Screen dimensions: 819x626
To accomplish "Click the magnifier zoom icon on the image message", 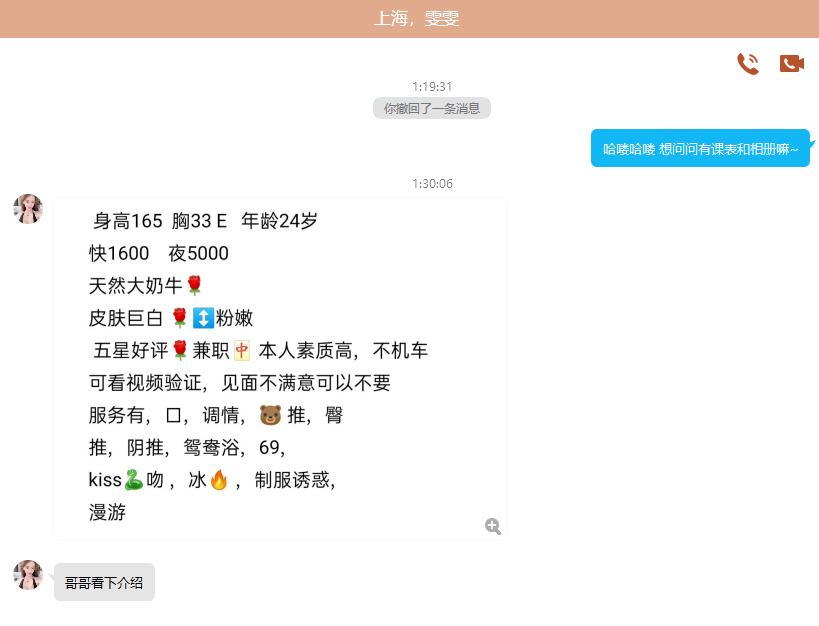I will [492, 526].
